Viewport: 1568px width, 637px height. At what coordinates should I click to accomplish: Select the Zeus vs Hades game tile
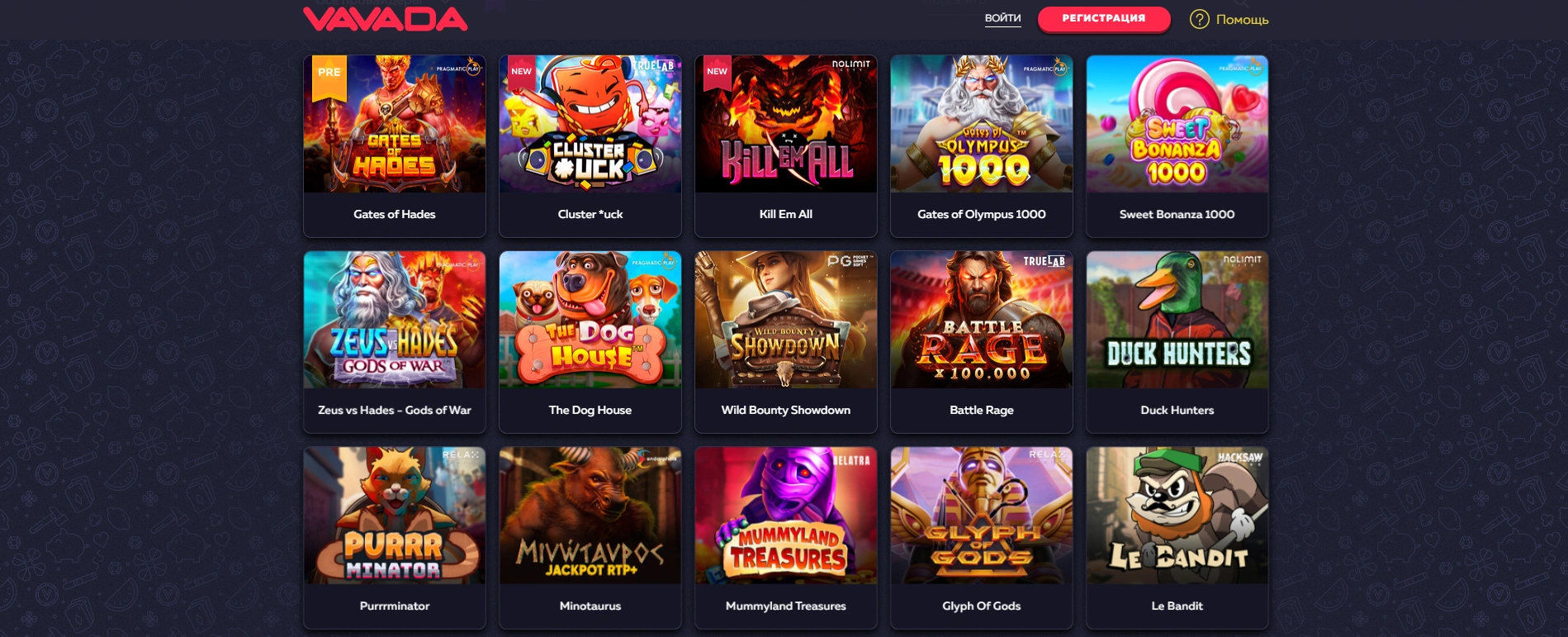pyautogui.click(x=395, y=342)
